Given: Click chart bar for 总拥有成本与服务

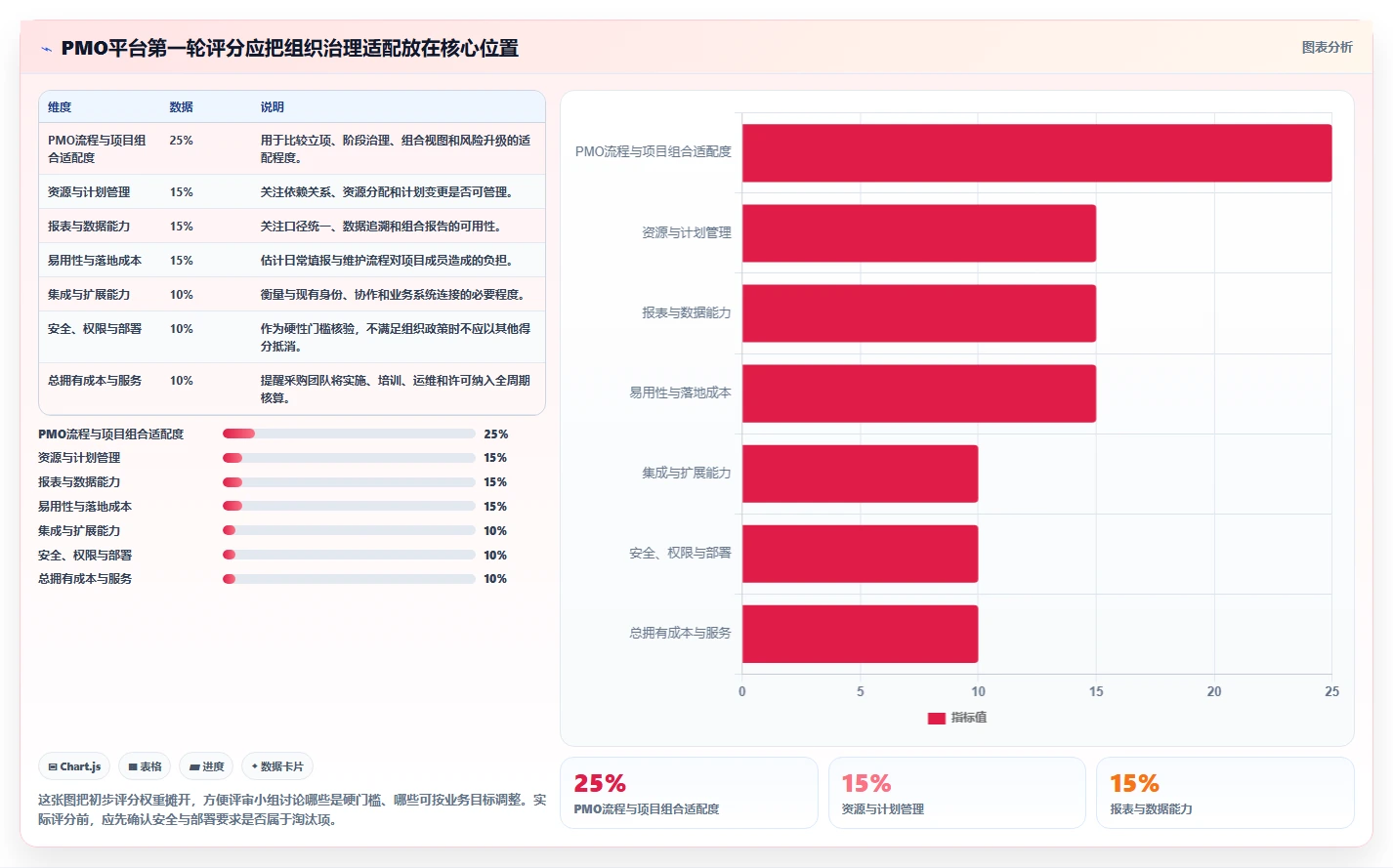Looking at the screenshot, I should (x=860, y=634).
